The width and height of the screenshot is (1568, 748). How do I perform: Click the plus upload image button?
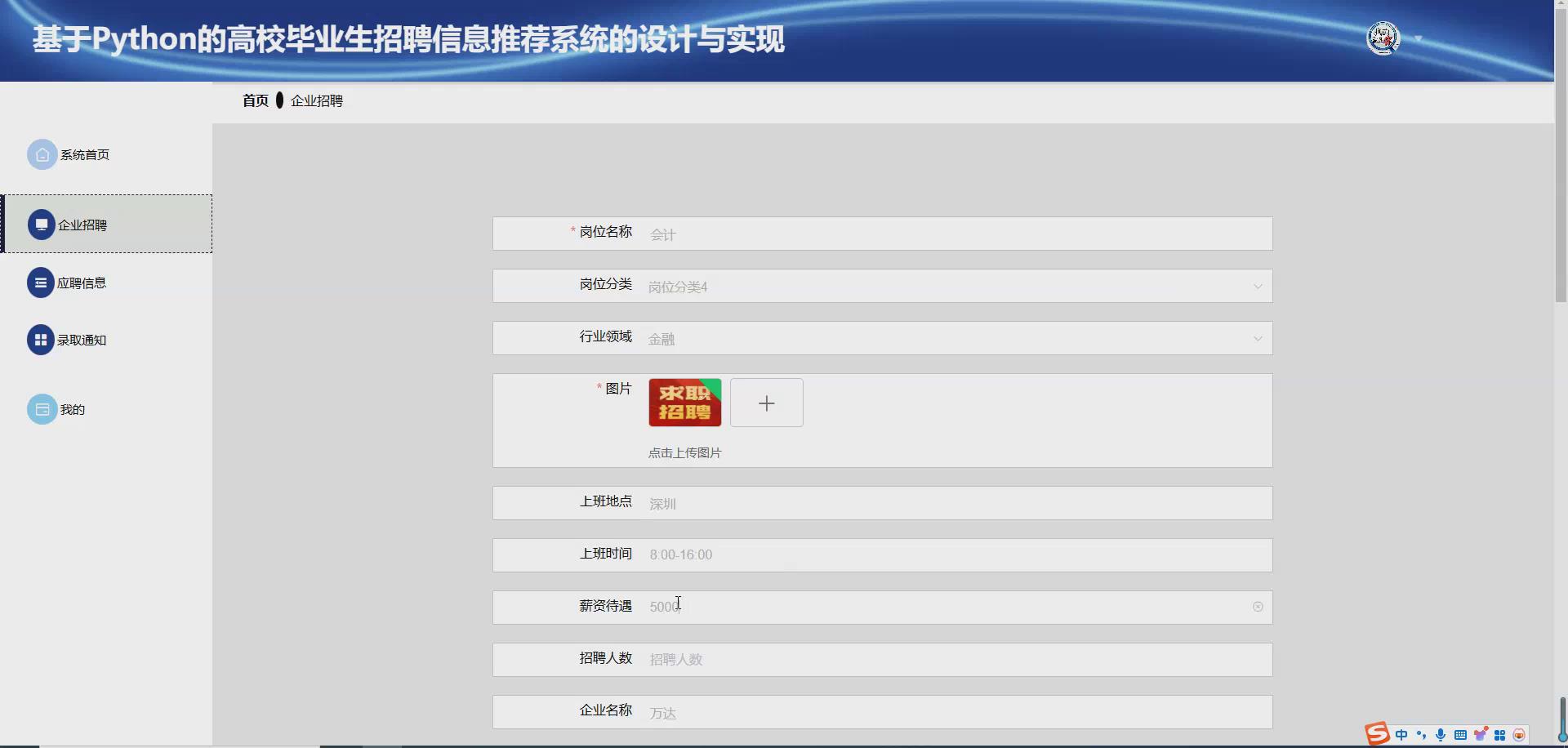[x=767, y=403]
